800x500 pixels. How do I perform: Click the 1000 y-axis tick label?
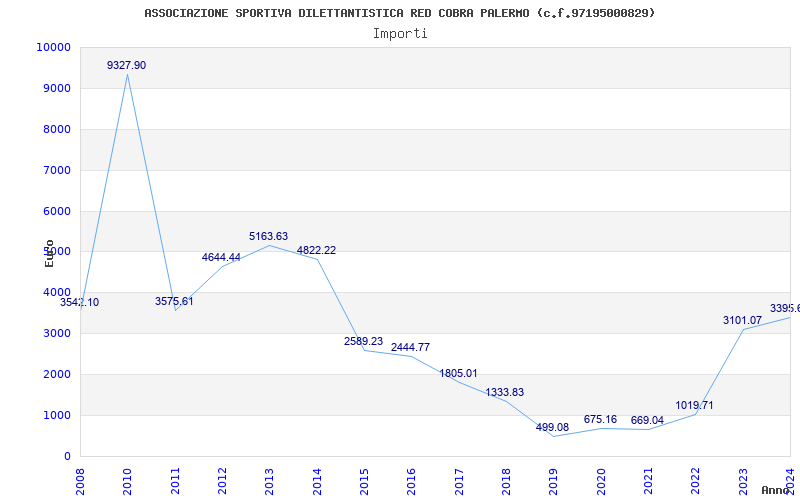(x=57, y=415)
